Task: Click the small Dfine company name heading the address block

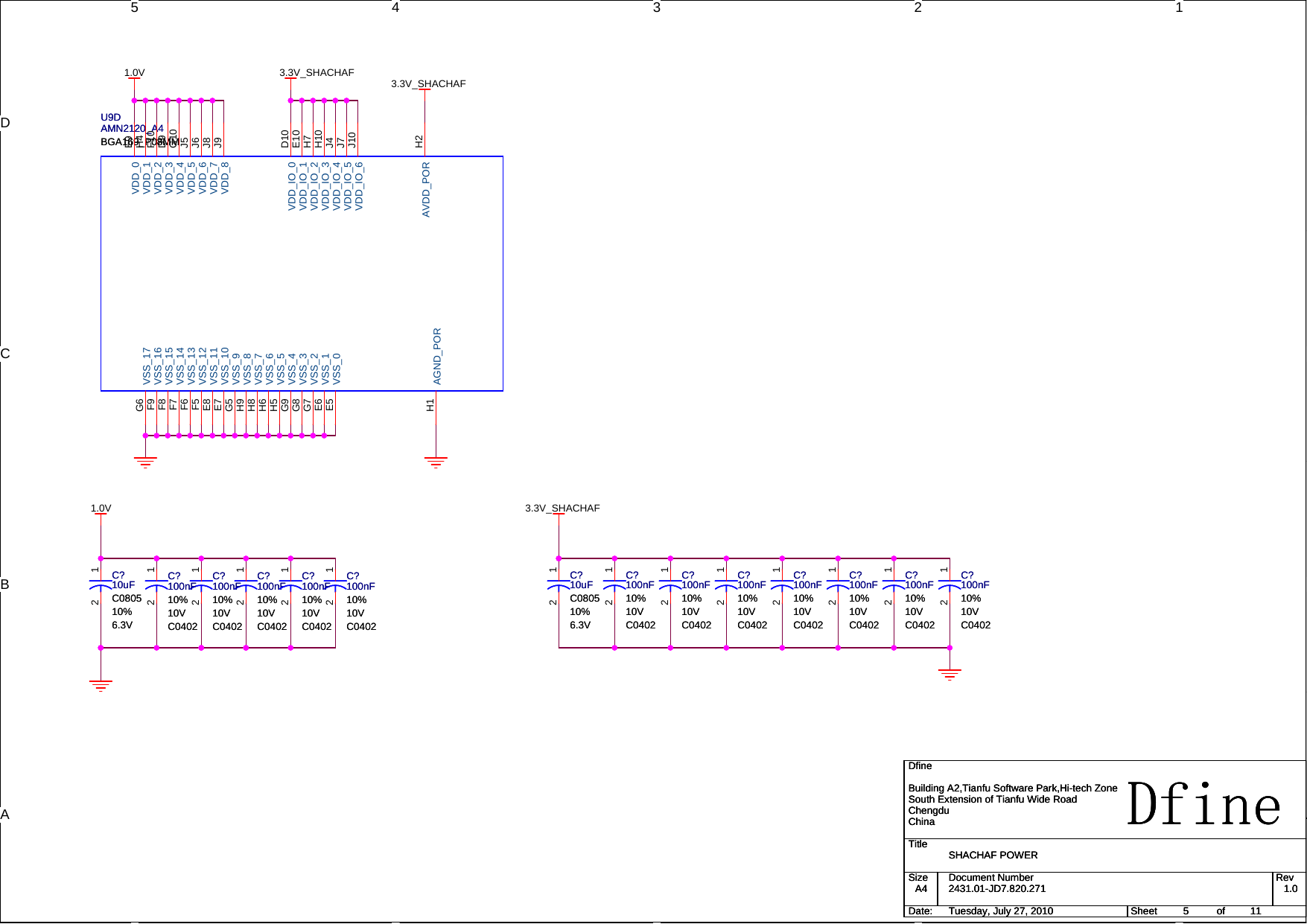Action: click(920, 766)
